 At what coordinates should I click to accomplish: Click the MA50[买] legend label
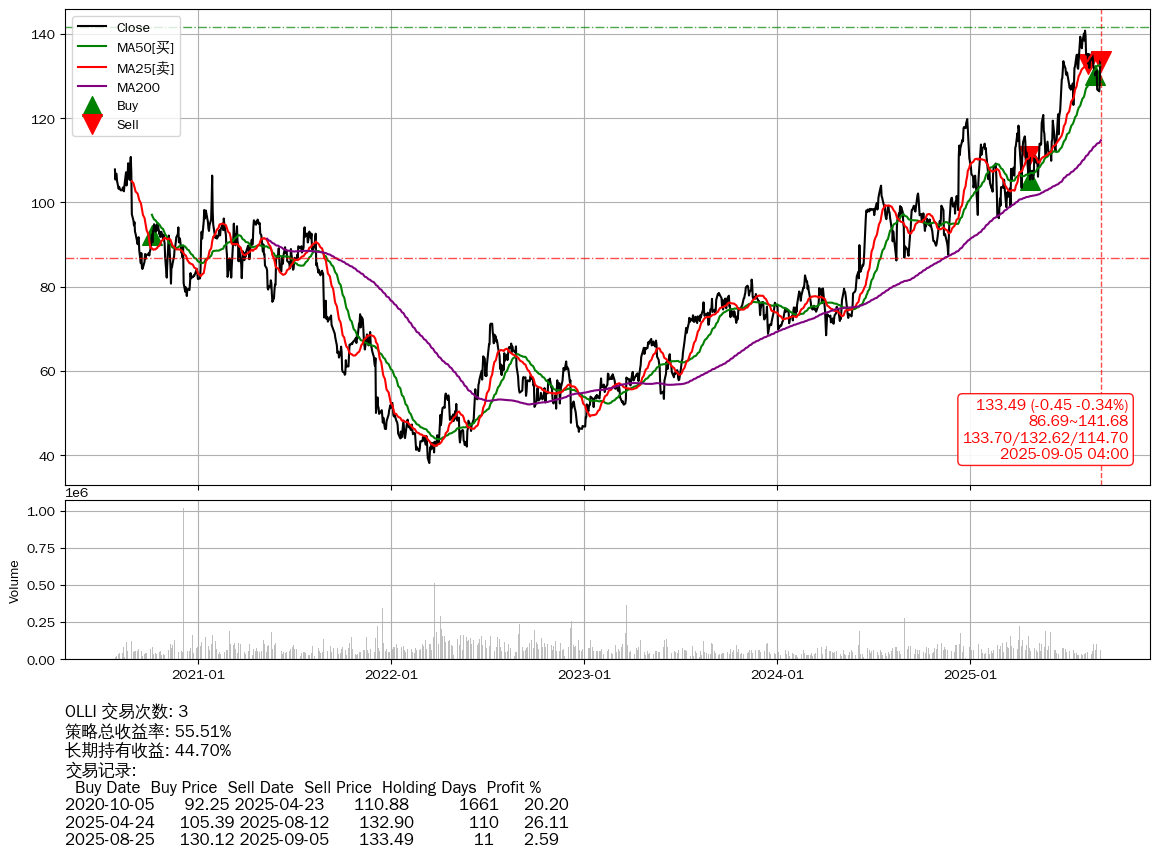[145, 47]
